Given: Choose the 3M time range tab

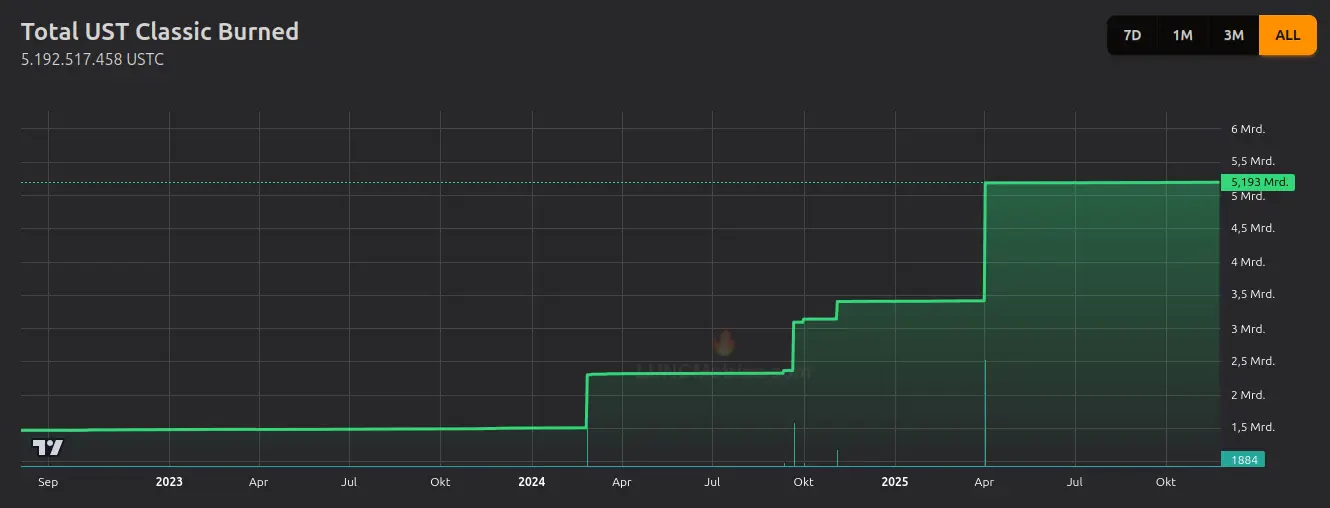Looking at the screenshot, I should (1233, 35).
